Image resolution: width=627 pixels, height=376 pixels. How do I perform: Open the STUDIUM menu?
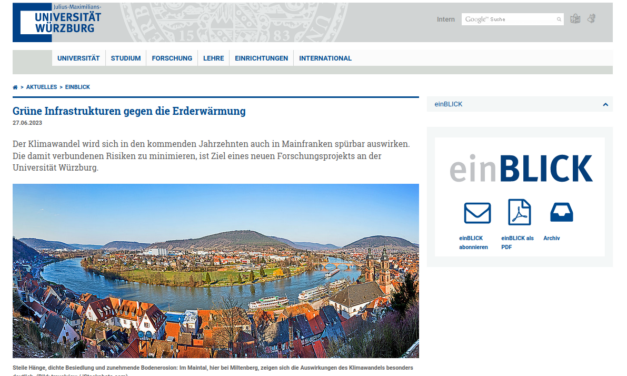[x=126, y=58]
